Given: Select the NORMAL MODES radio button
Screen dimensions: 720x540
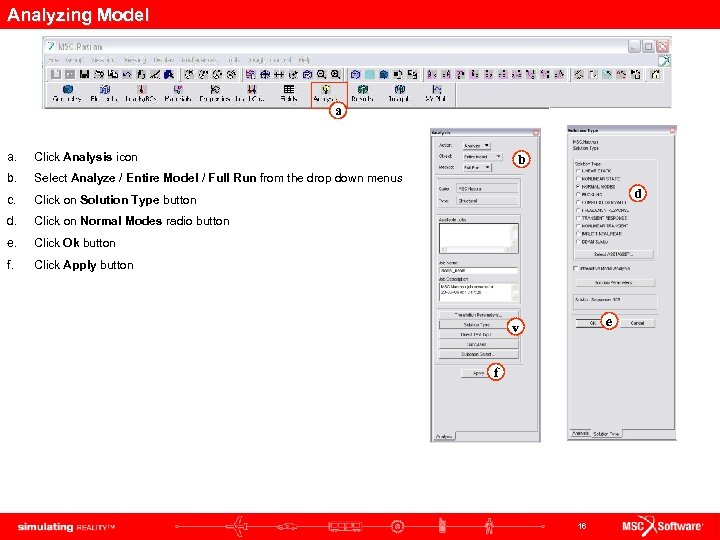Looking at the screenshot, I should (x=578, y=187).
